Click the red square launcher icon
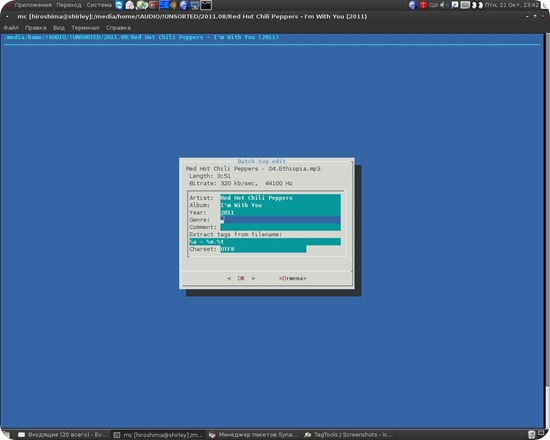 click(153, 5)
